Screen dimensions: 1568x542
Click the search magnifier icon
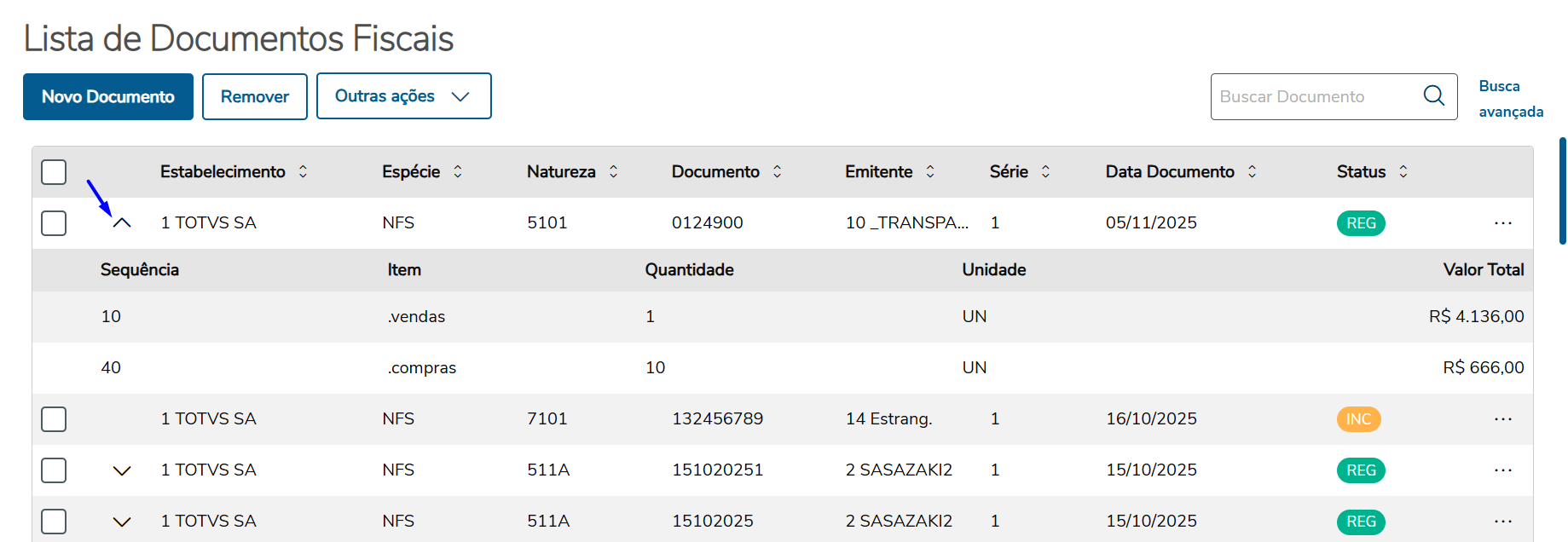(1434, 95)
